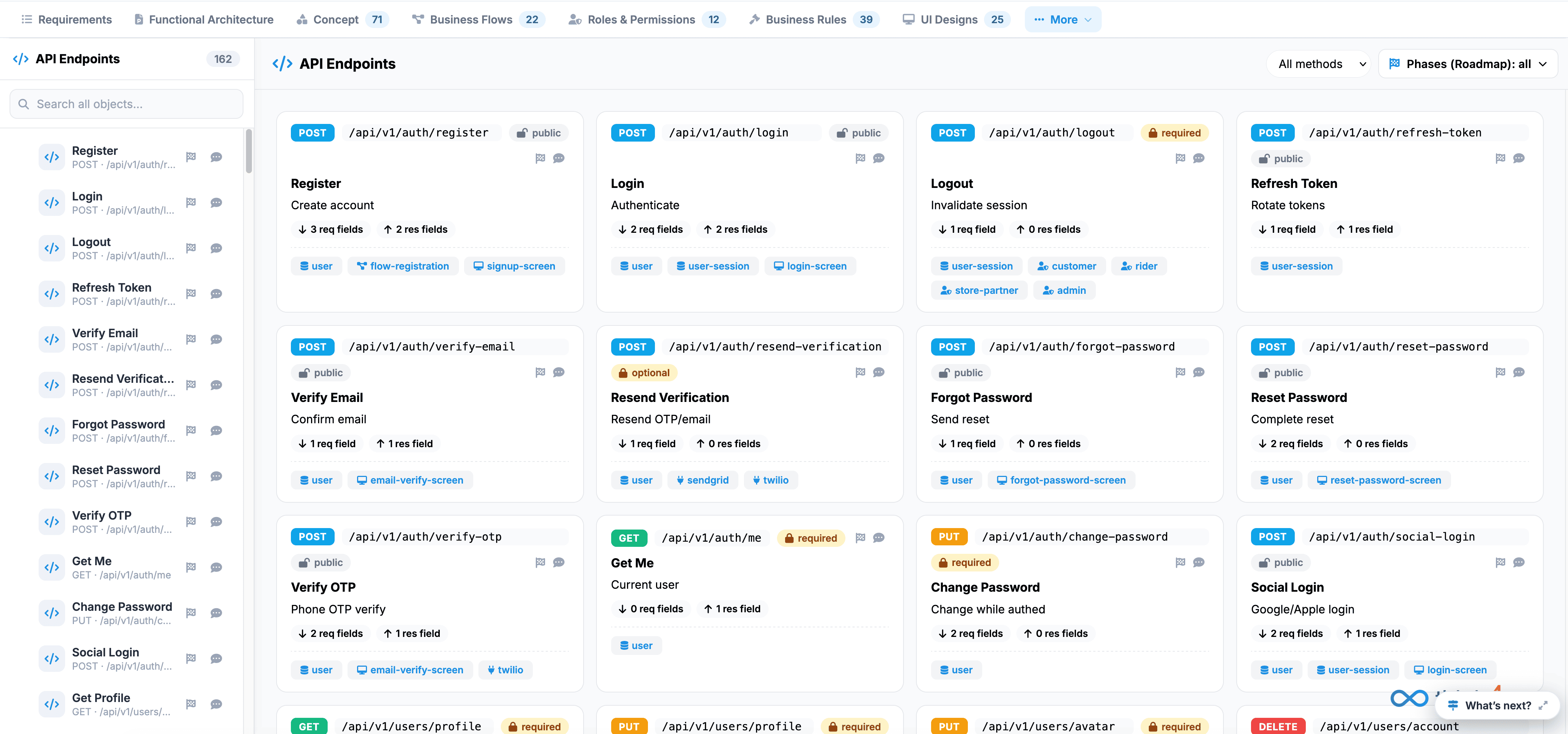Select Resend Verification sidebar entry
The height and width of the screenshot is (734, 1568).
click(123, 385)
